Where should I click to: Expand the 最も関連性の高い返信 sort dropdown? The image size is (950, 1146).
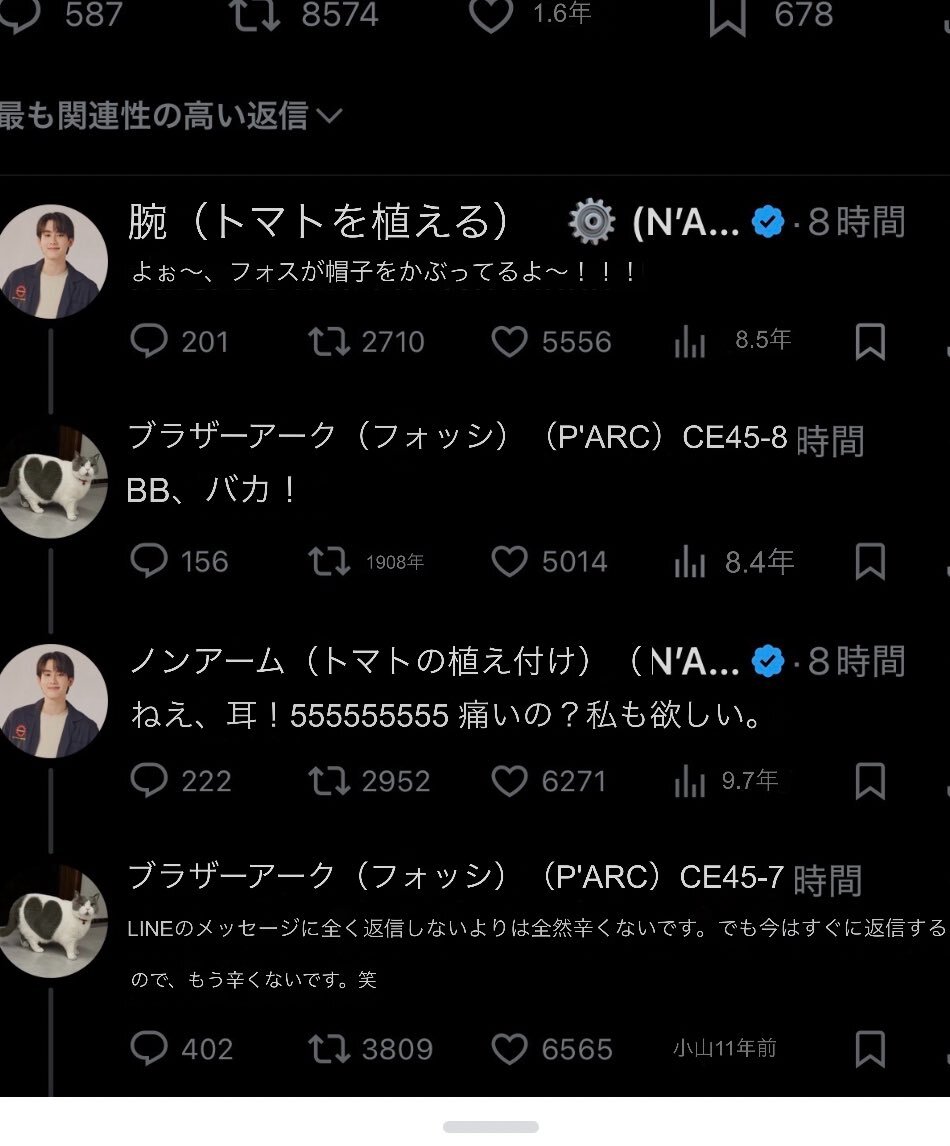170,115
